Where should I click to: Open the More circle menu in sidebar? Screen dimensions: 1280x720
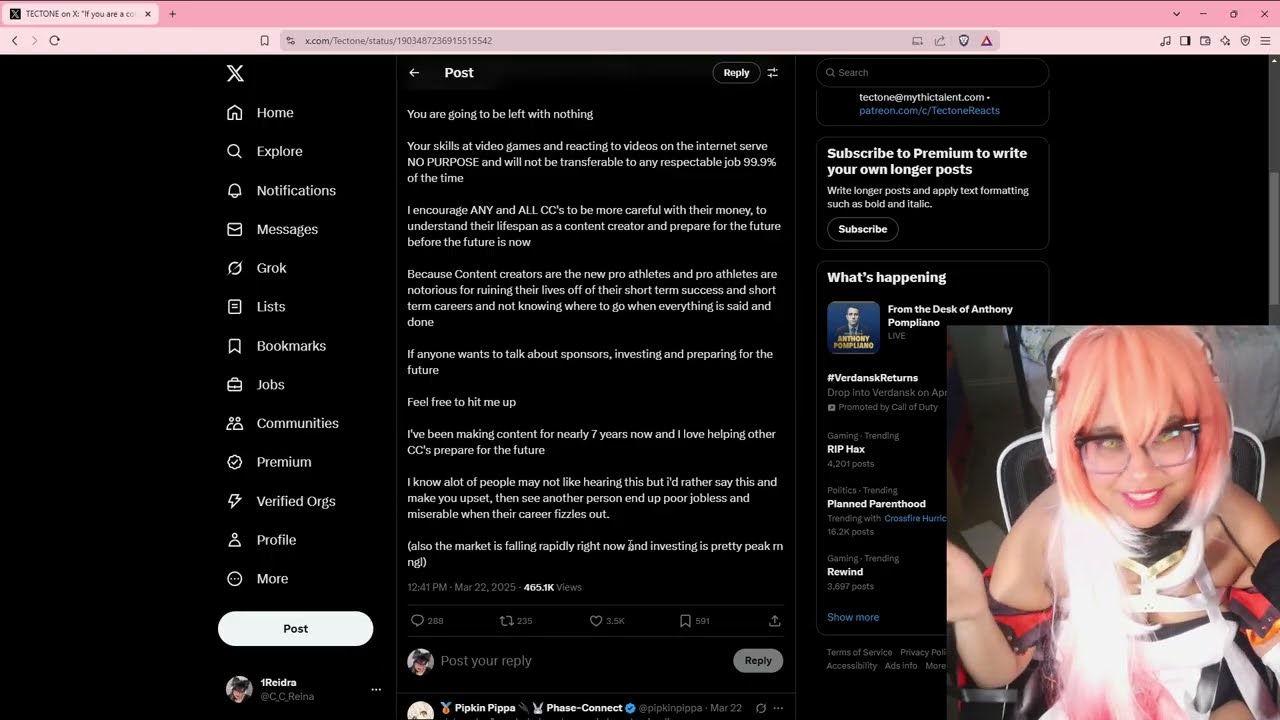(235, 579)
